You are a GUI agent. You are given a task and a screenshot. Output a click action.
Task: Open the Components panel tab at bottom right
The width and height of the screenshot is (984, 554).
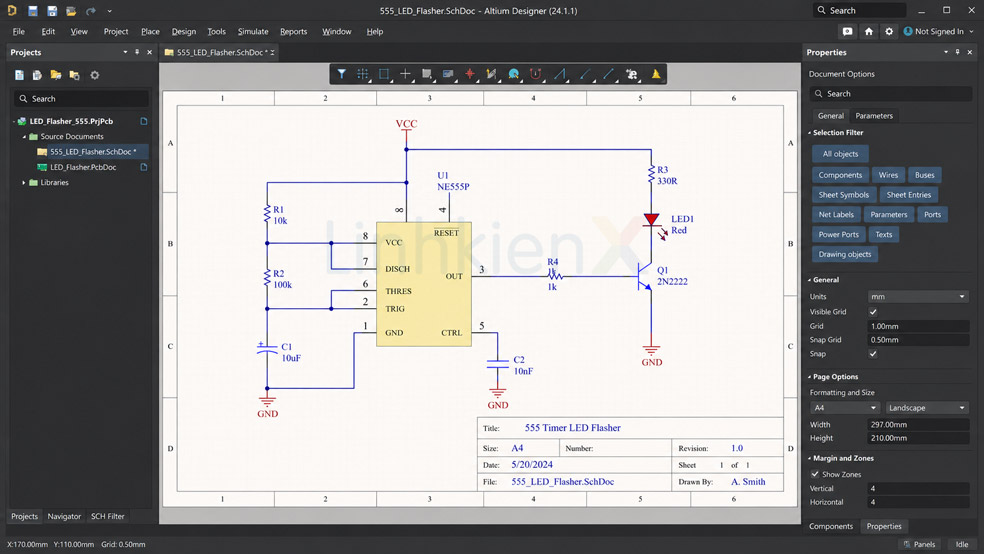pos(830,526)
